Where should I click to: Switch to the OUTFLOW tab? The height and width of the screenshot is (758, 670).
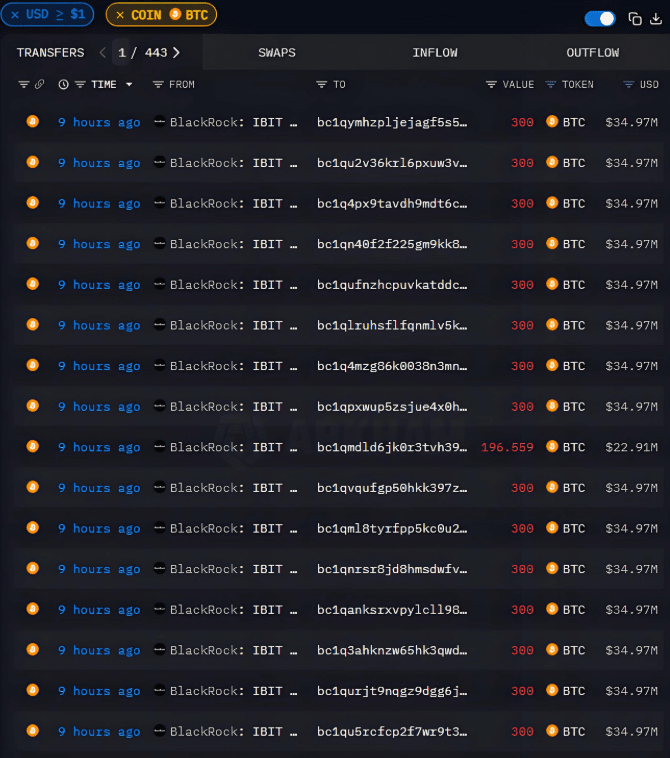pos(593,53)
